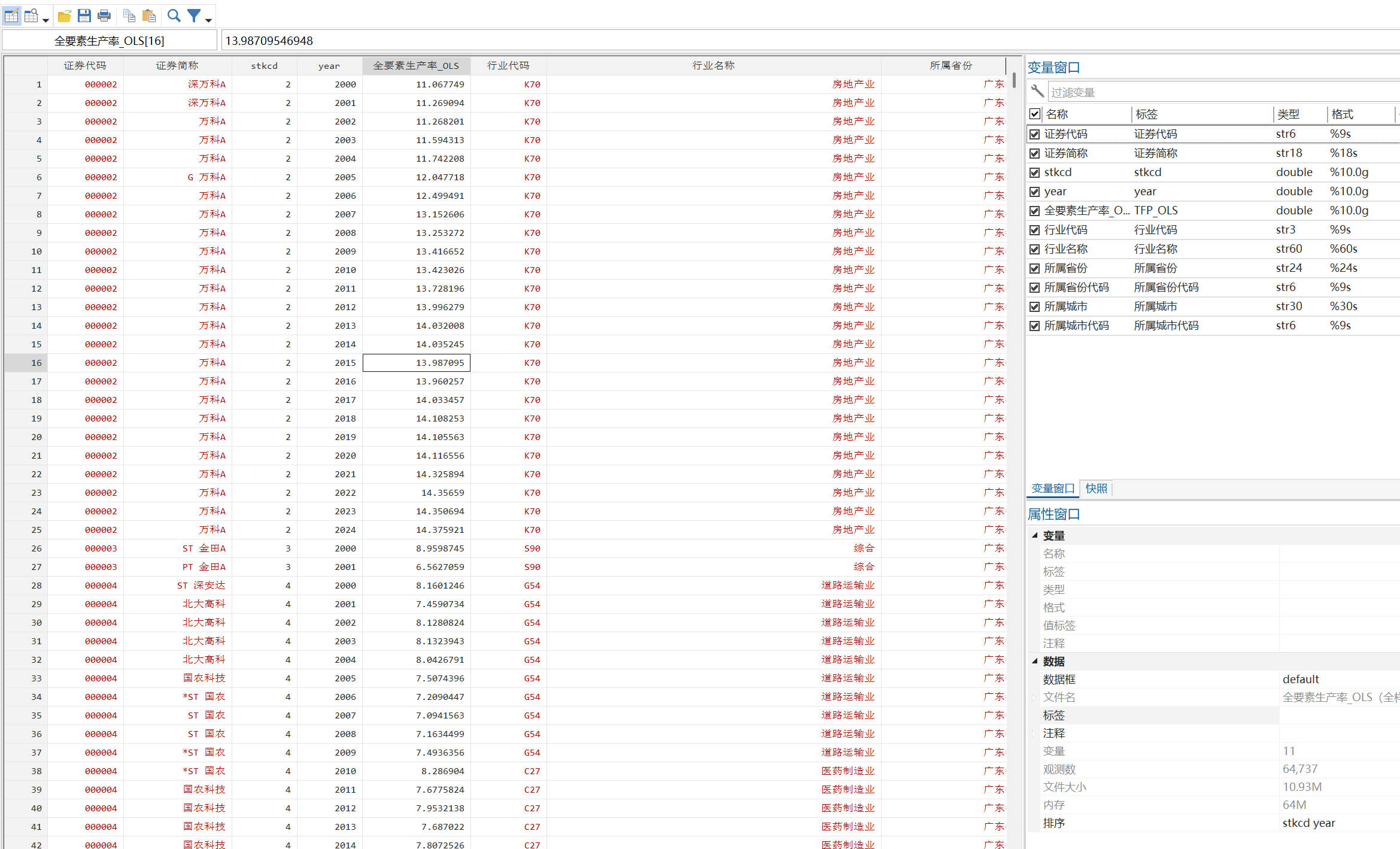Open a dataset file from toolbar
Image resolution: width=1400 pixels, height=849 pixels.
pos(64,16)
